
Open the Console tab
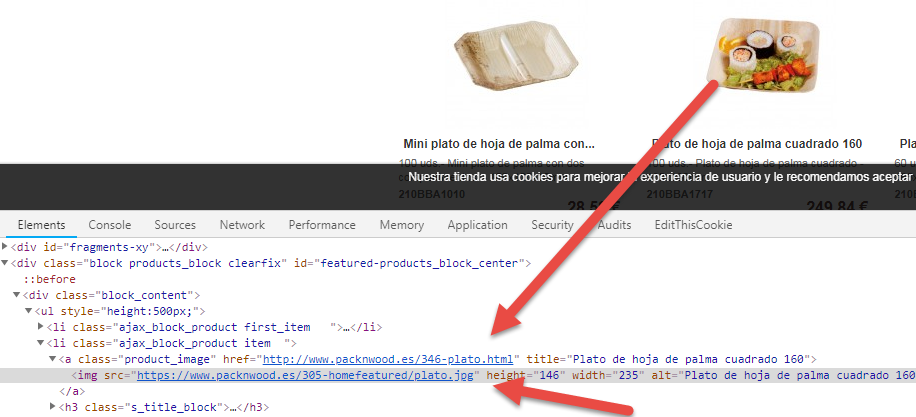(110, 225)
